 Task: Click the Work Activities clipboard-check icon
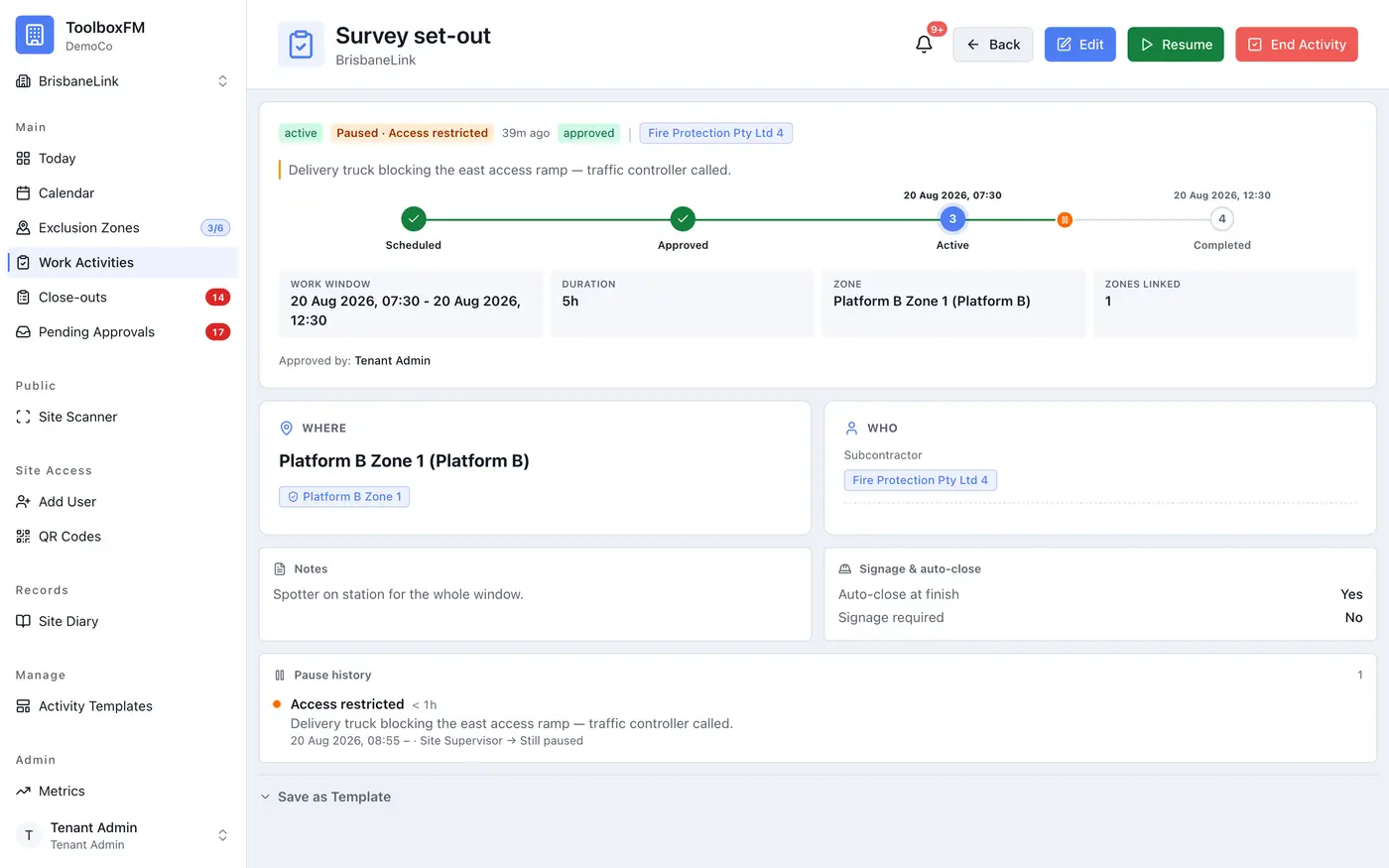click(x=24, y=263)
